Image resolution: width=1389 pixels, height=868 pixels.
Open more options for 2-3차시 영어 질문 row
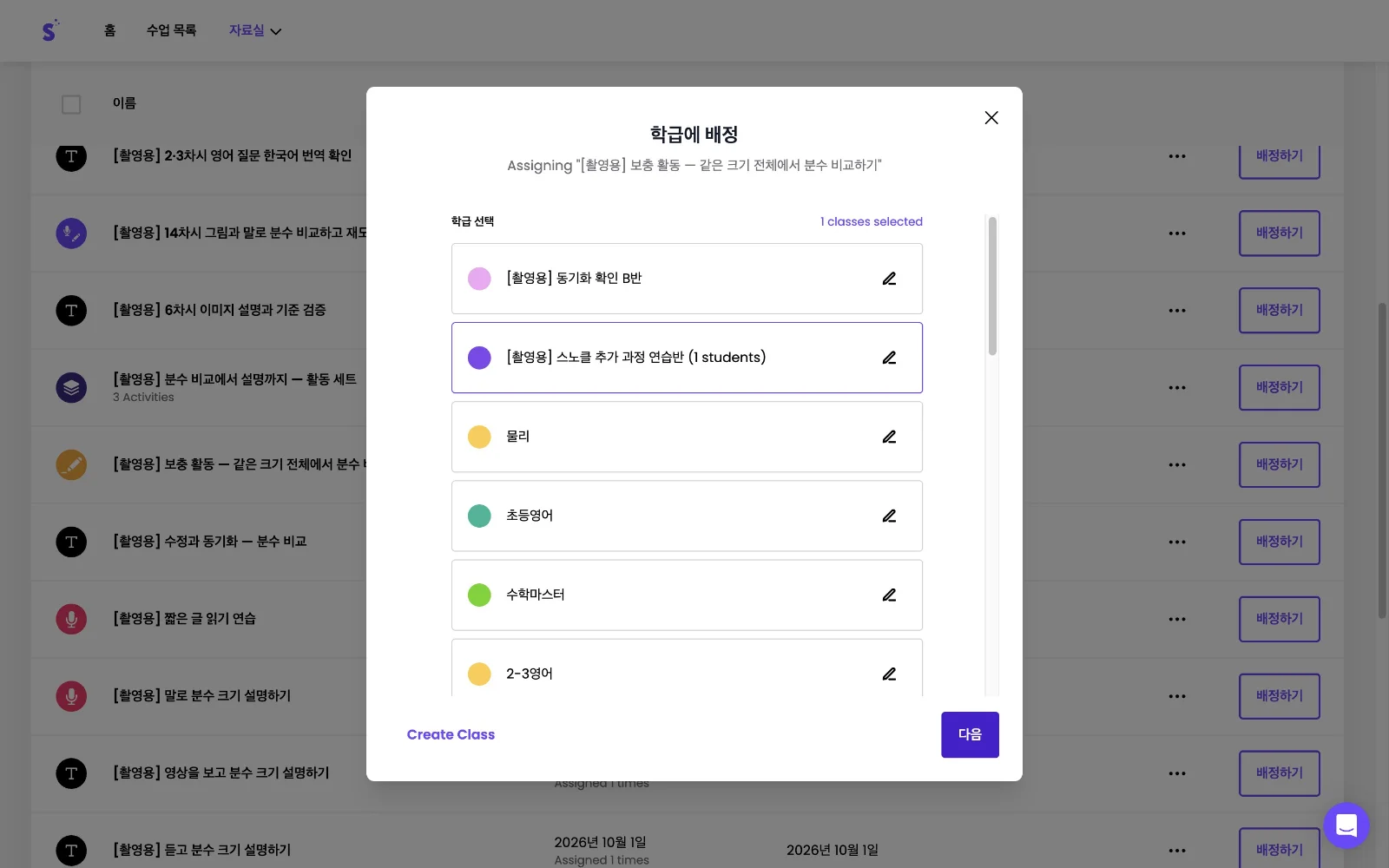(x=1177, y=156)
